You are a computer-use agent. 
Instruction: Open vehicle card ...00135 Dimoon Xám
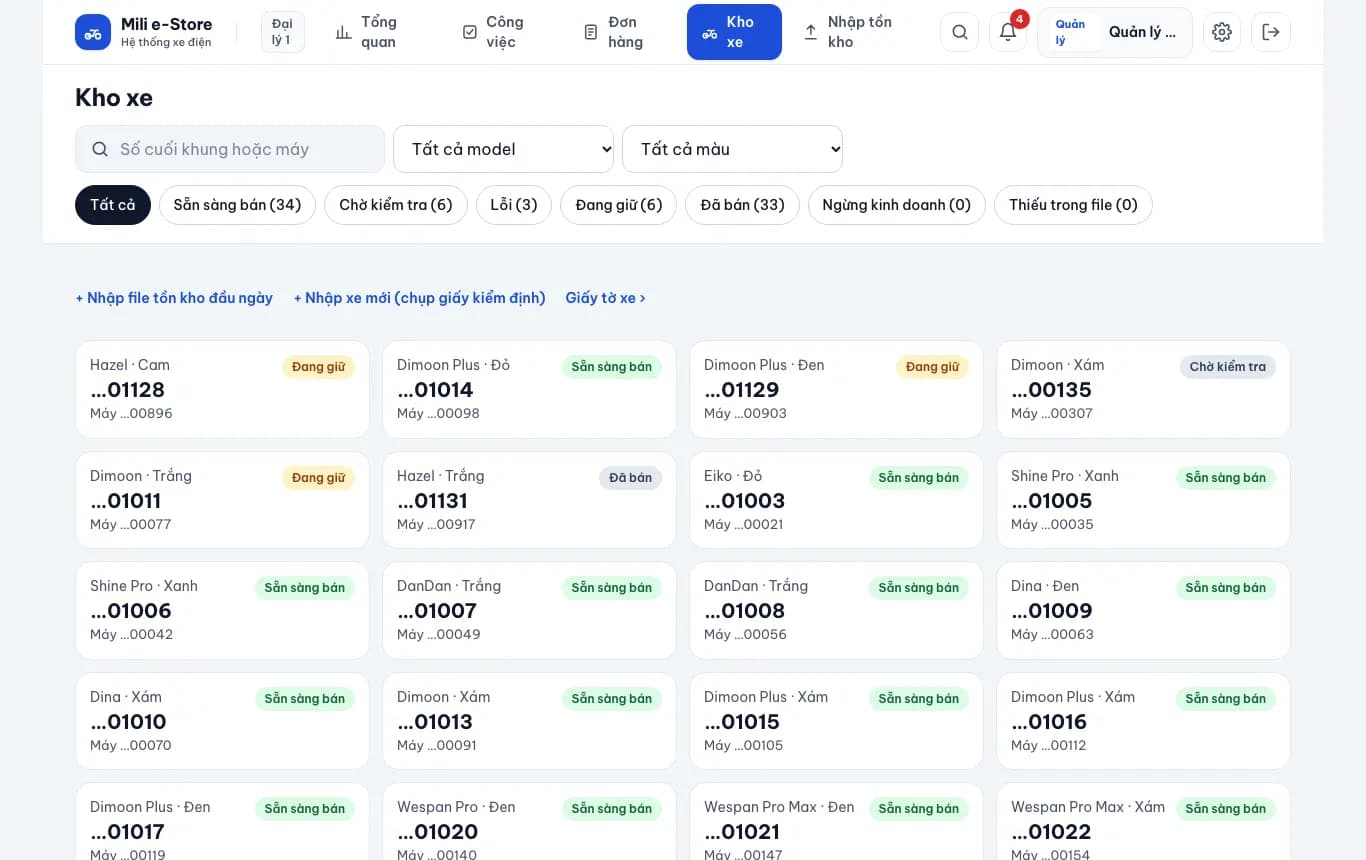(x=1143, y=389)
